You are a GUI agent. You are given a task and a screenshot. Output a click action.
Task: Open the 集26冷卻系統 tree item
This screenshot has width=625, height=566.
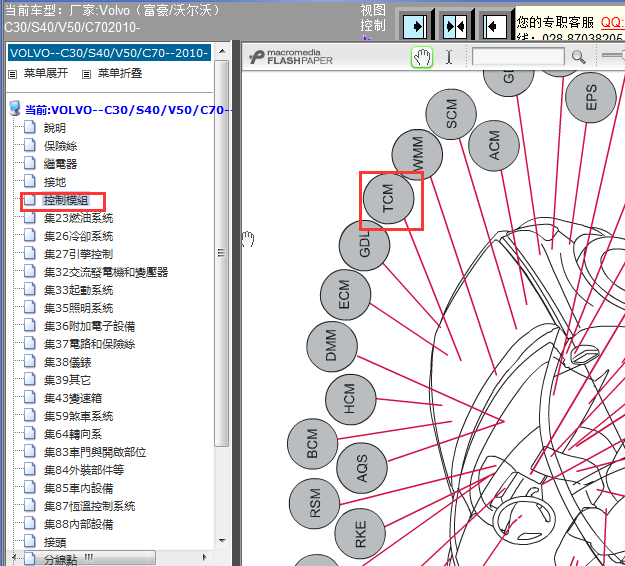click(78, 236)
